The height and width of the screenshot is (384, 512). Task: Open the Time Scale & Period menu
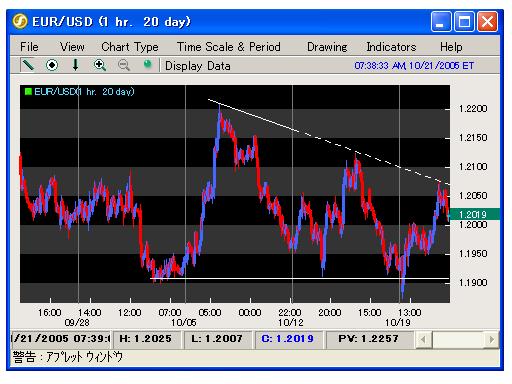pyautogui.click(x=228, y=47)
